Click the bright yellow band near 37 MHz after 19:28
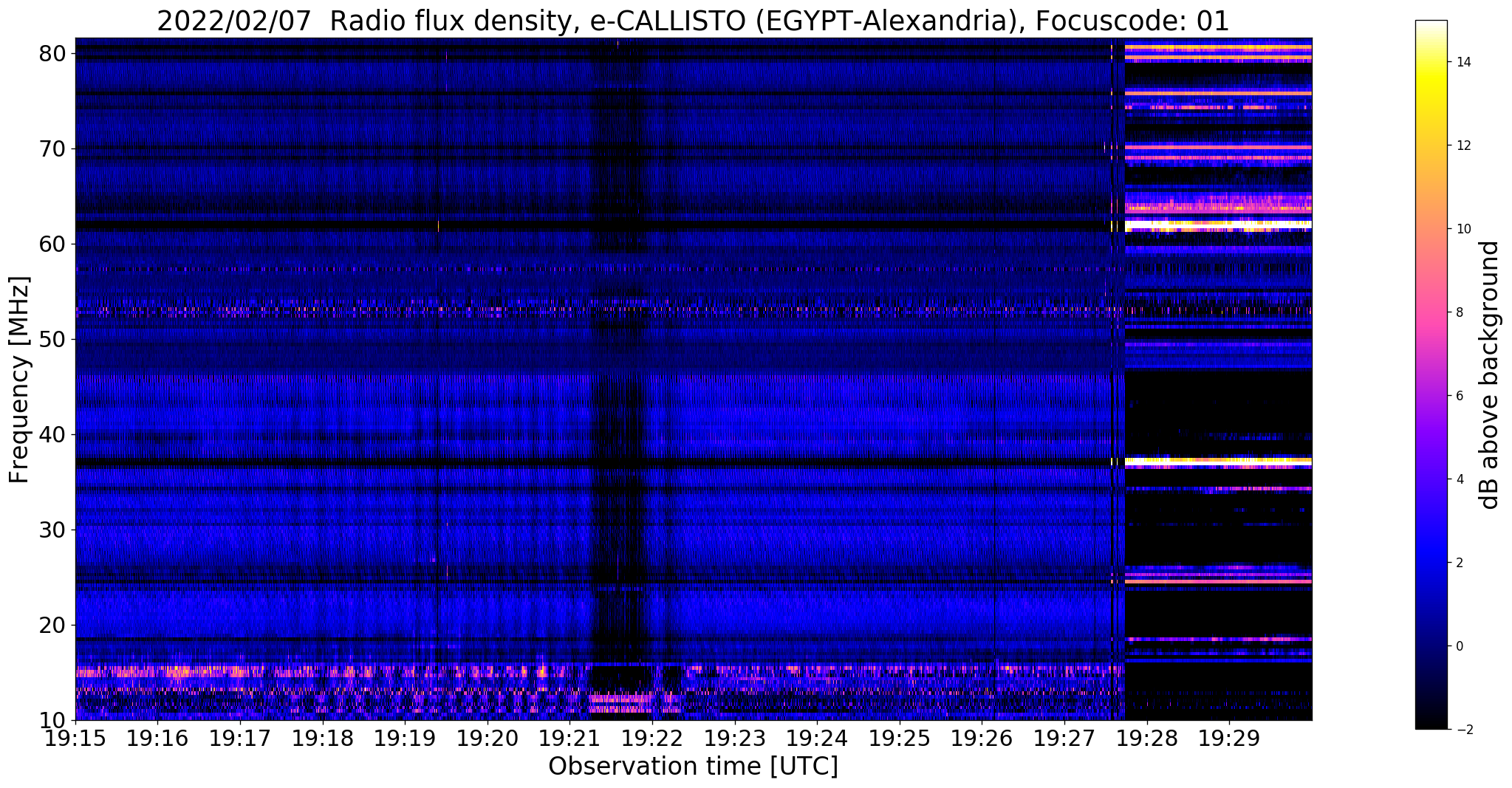Image resolution: width=1512 pixels, height=788 pixels. [1218, 461]
